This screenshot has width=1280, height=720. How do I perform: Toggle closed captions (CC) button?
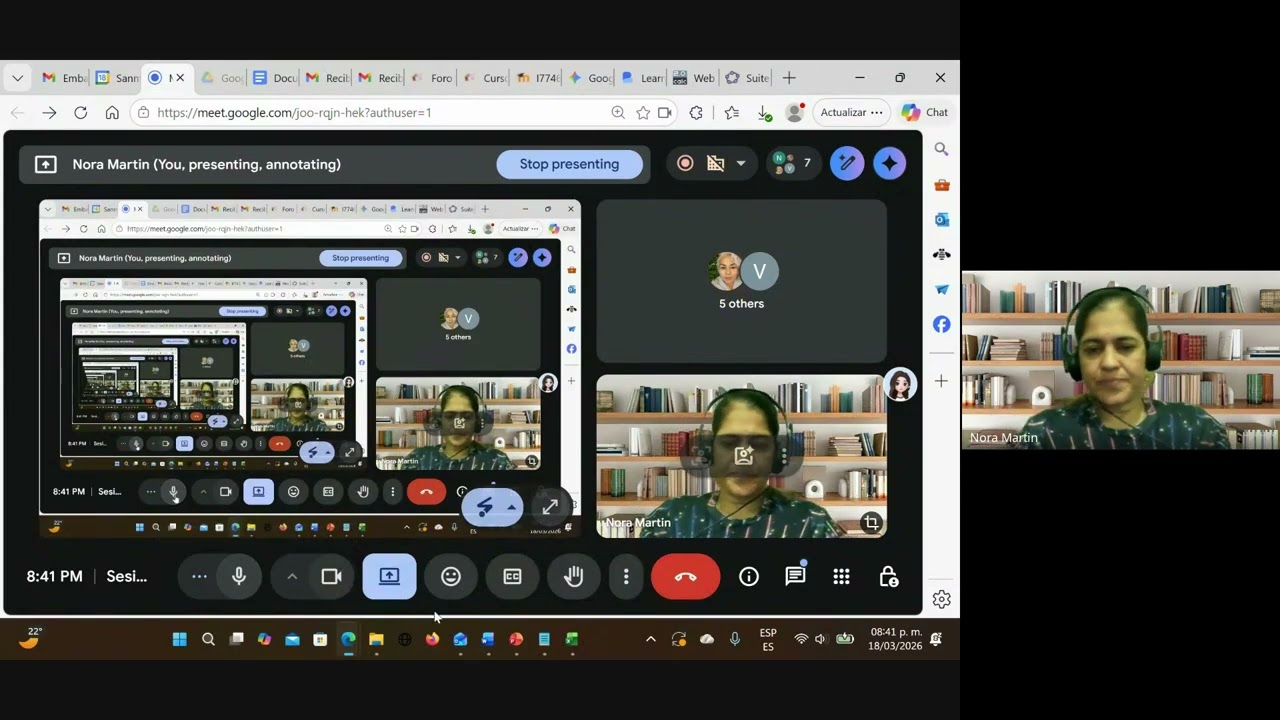(x=512, y=577)
